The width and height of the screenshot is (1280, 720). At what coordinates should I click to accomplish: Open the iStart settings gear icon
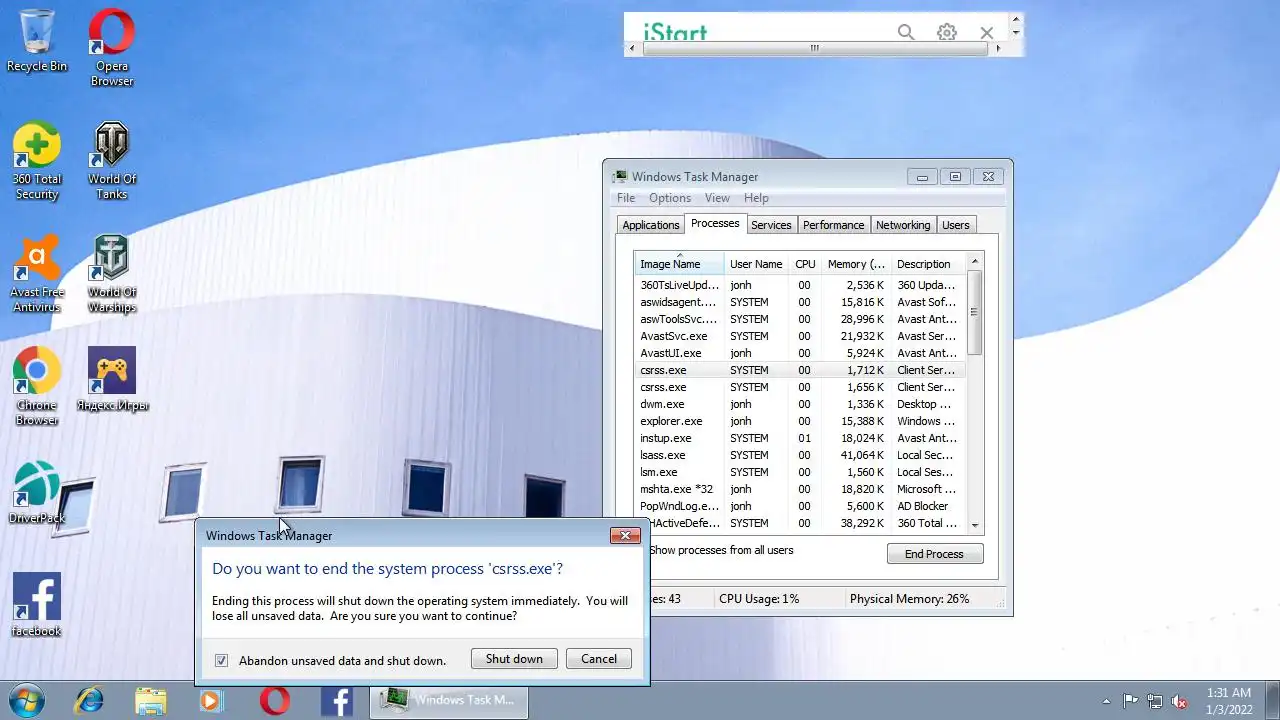[947, 33]
